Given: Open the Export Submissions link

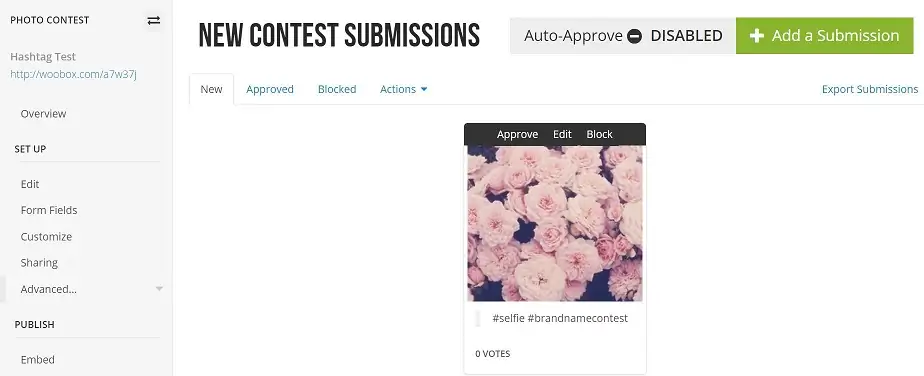Looking at the screenshot, I should pos(870,89).
